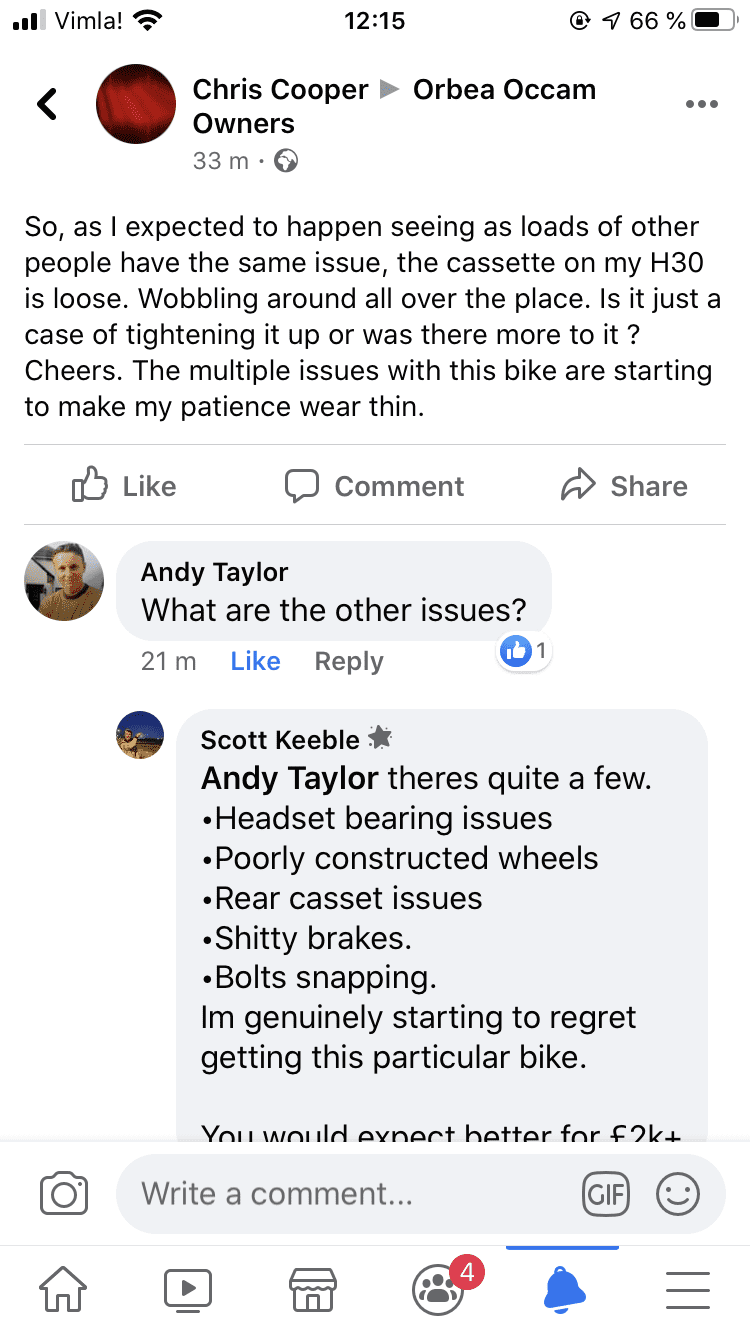Tap the back arrow icon
Viewport: 750px width, 1334px height.
point(47,104)
